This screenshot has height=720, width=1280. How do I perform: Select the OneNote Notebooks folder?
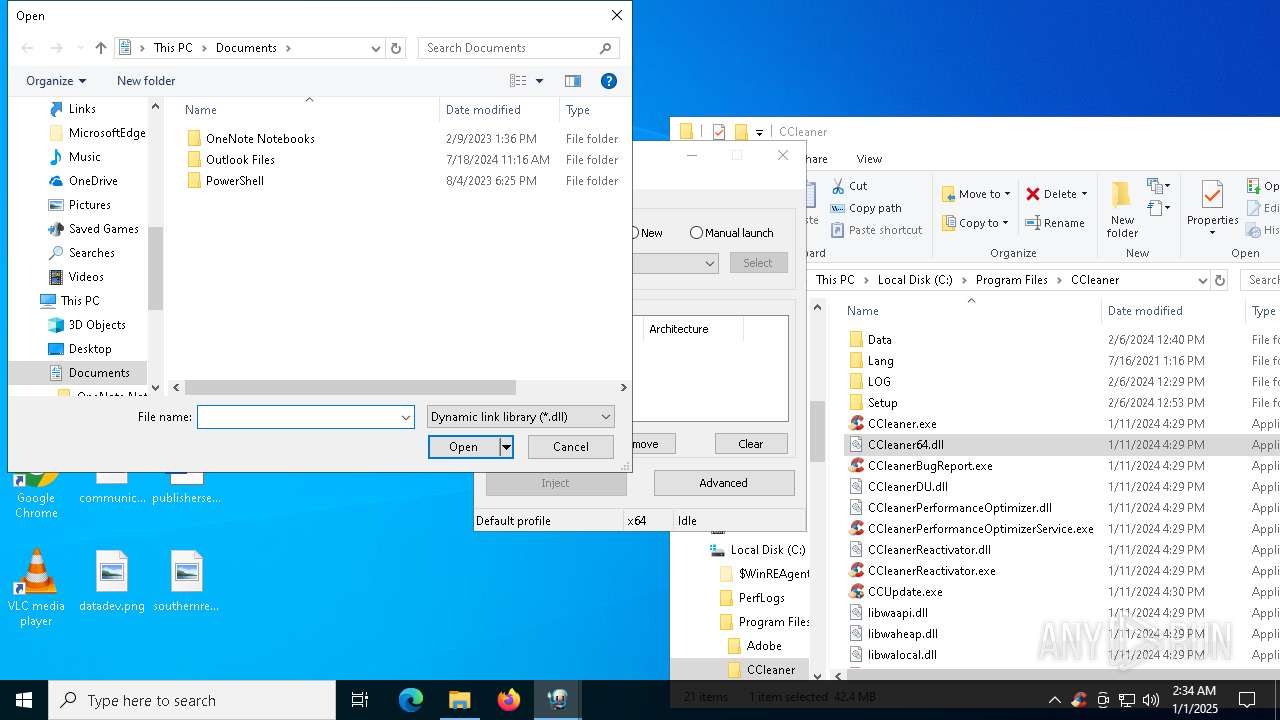260,139
